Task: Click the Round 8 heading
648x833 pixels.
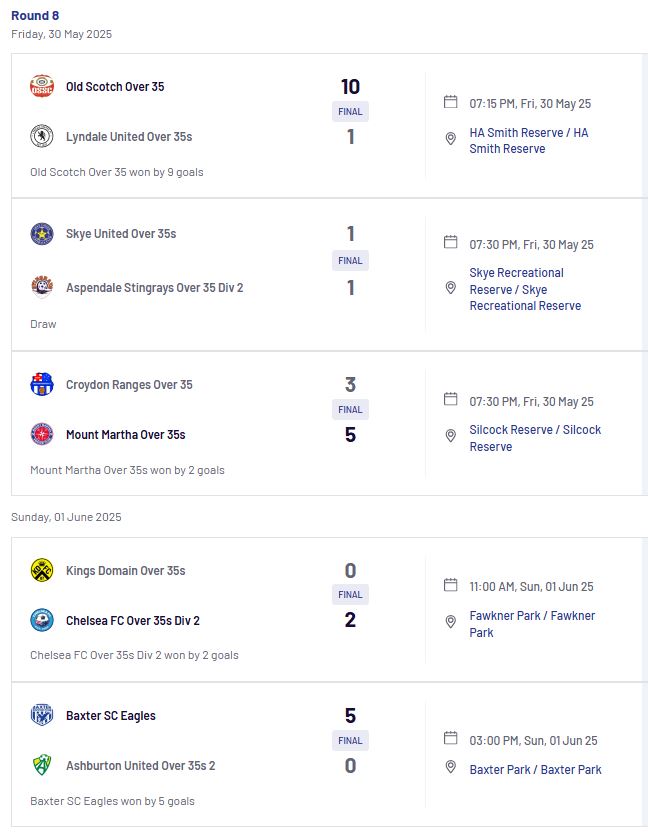Action: click(35, 15)
